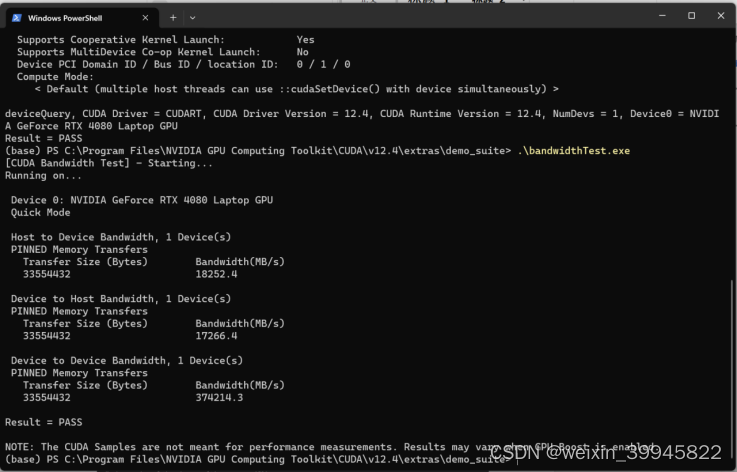Viewport: 737px width, 472px height.
Task: Click the 17266.4 bandwidth value
Action: [x=217, y=335]
